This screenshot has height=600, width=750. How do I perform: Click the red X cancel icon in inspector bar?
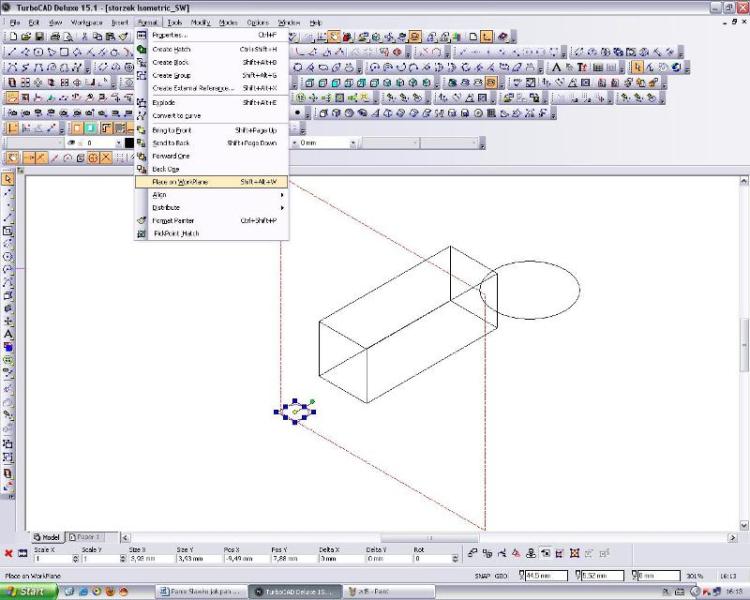(x=8, y=553)
